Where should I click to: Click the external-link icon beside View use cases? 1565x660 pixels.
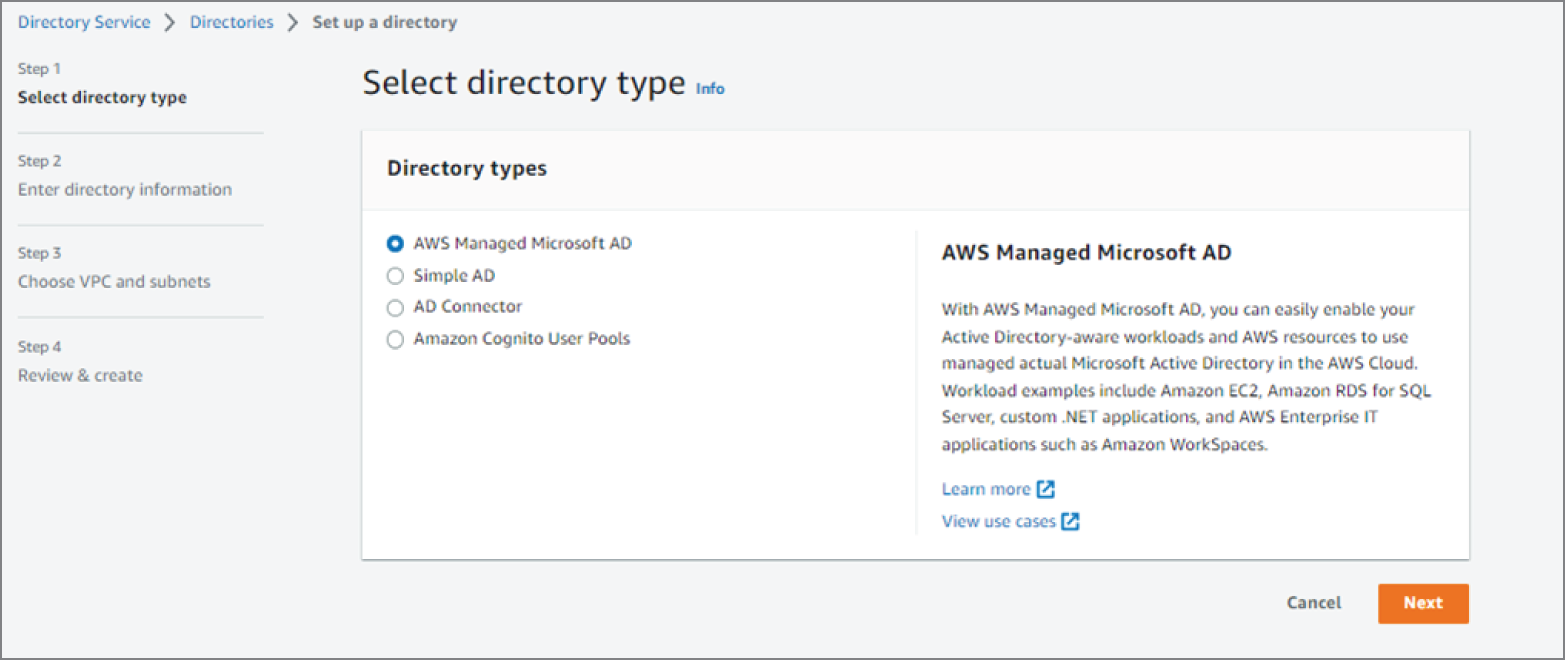click(1071, 521)
